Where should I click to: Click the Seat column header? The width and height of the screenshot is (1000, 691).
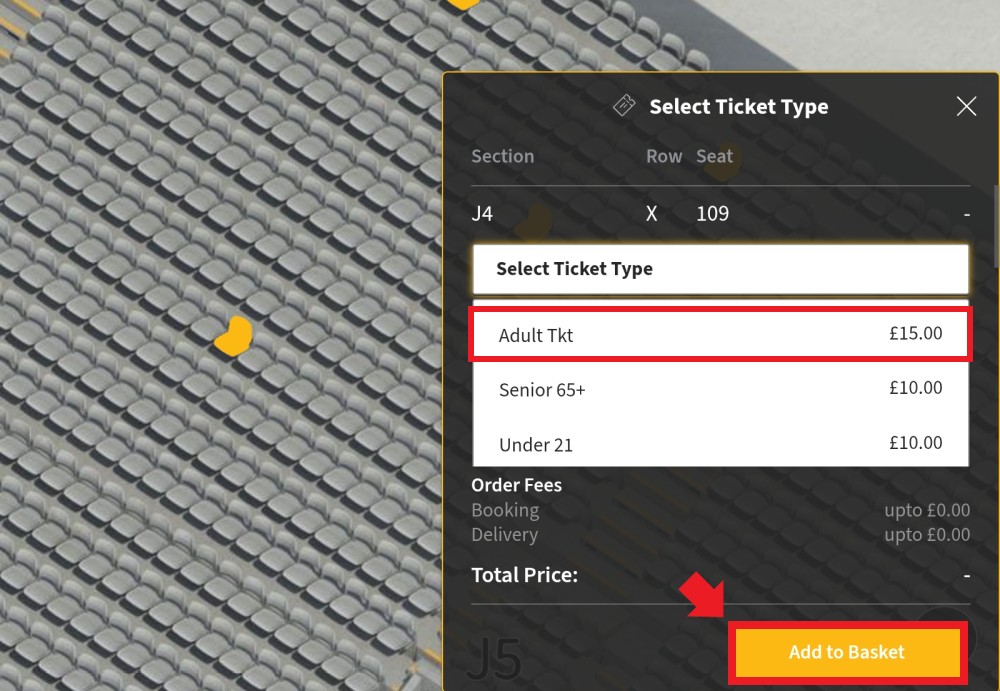point(714,156)
